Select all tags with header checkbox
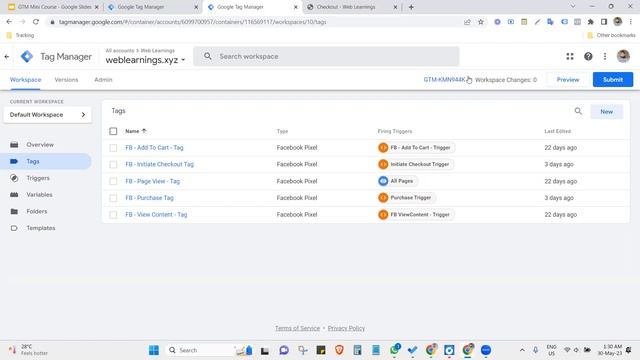This screenshot has height=360, width=640. pyautogui.click(x=113, y=131)
